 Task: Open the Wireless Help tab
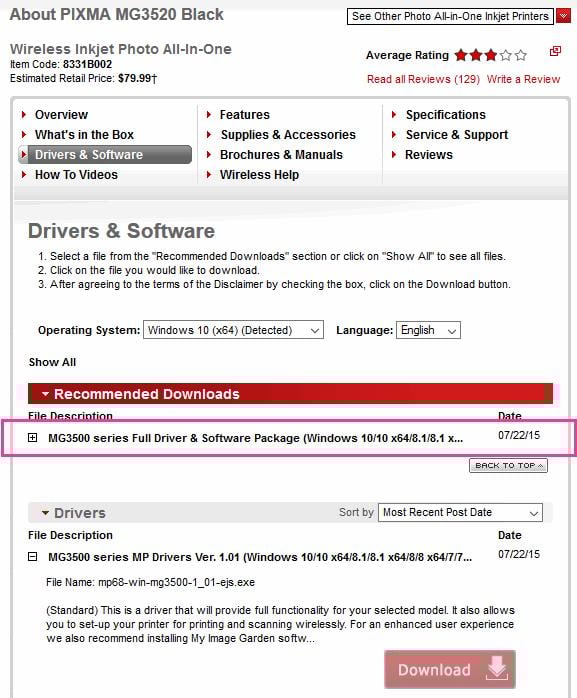pyautogui.click(x=259, y=174)
